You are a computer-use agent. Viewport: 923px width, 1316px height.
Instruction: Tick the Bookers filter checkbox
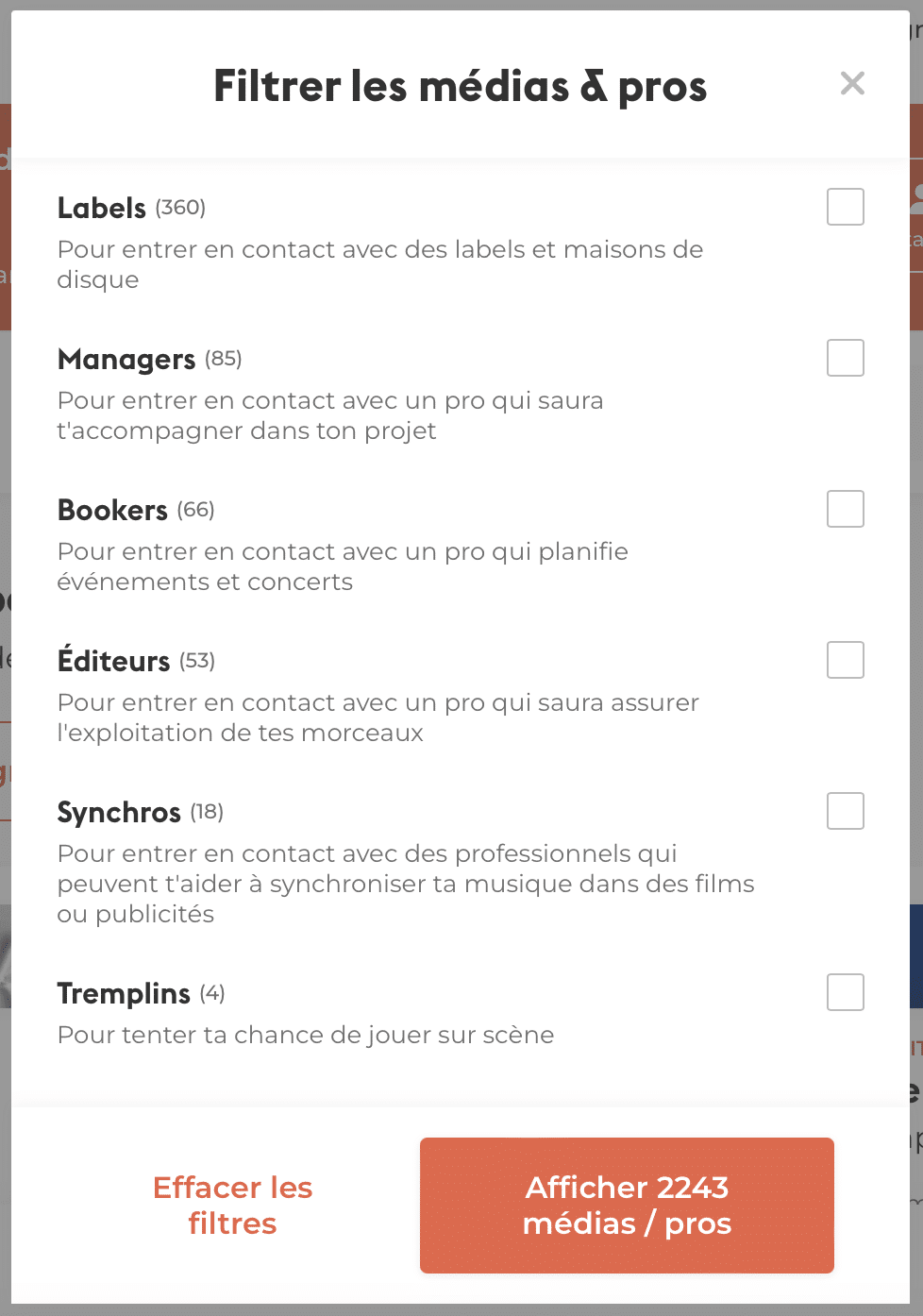[x=846, y=509]
